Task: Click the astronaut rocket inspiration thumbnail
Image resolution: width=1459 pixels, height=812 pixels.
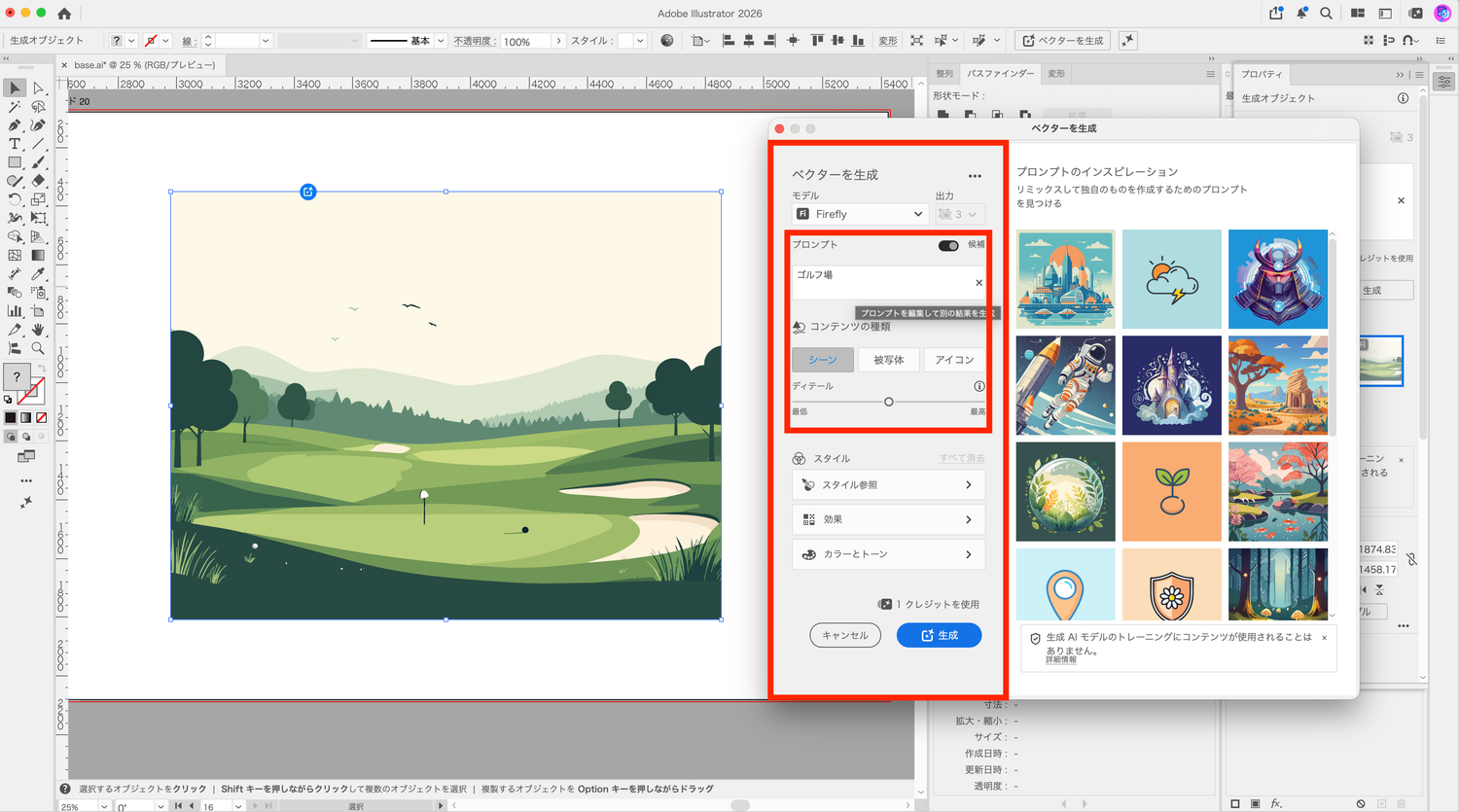Action: click(1065, 385)
